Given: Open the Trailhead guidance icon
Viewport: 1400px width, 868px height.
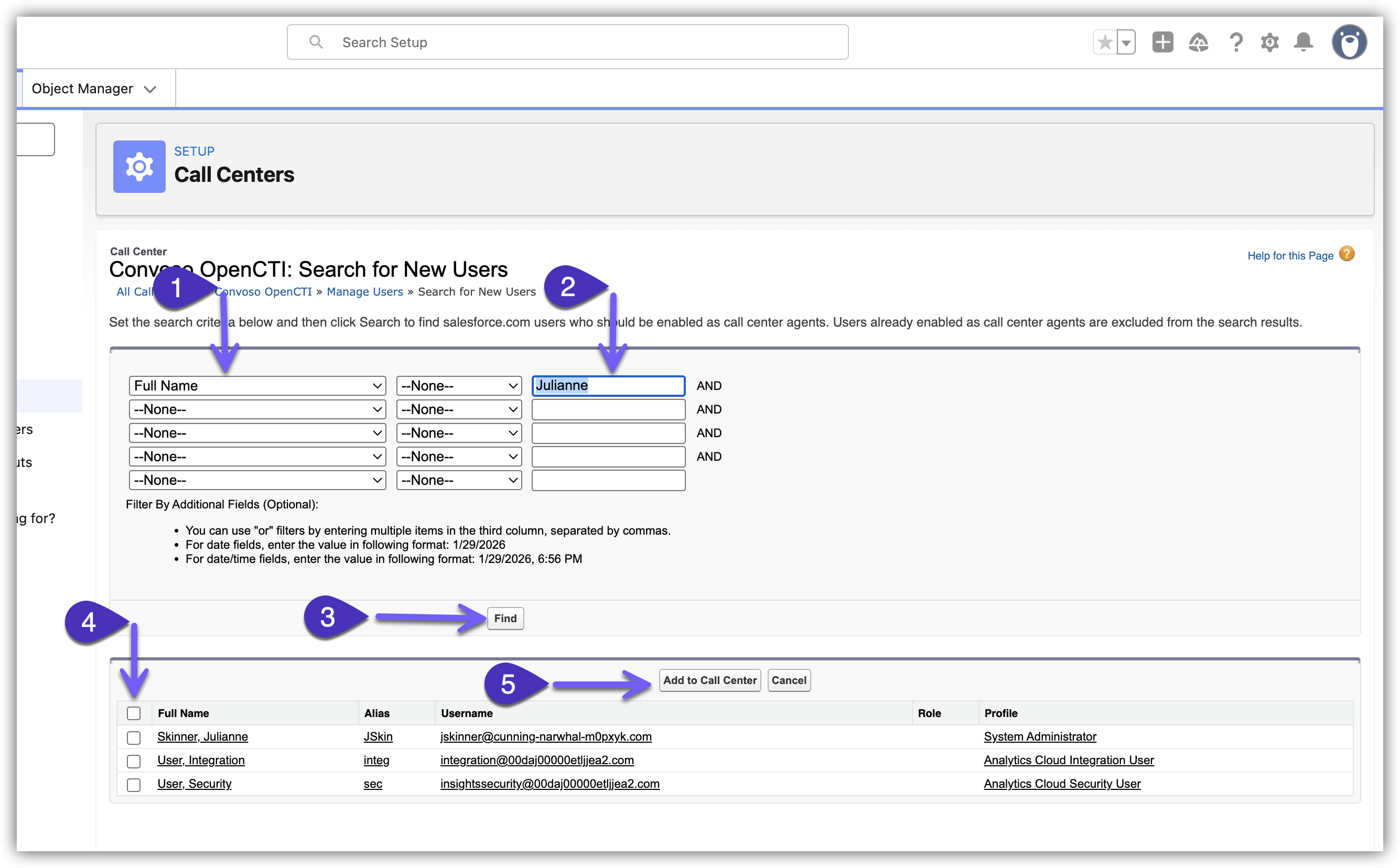Looking at the screenshot, I should point(1199,42).
